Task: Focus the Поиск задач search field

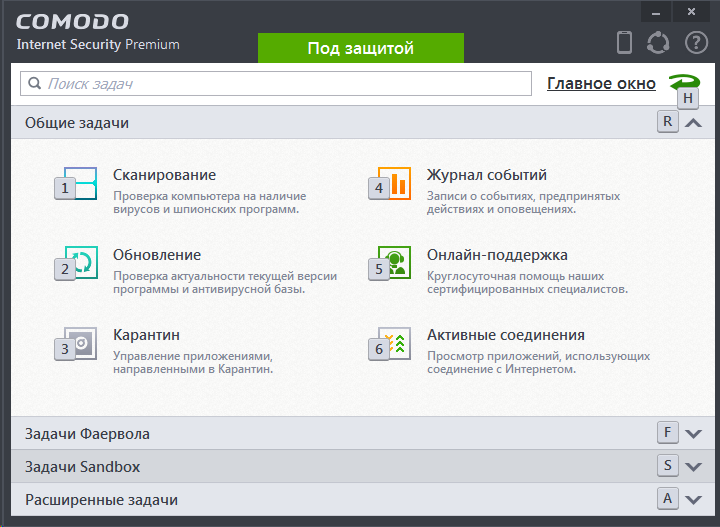Action: coord(276,84)
